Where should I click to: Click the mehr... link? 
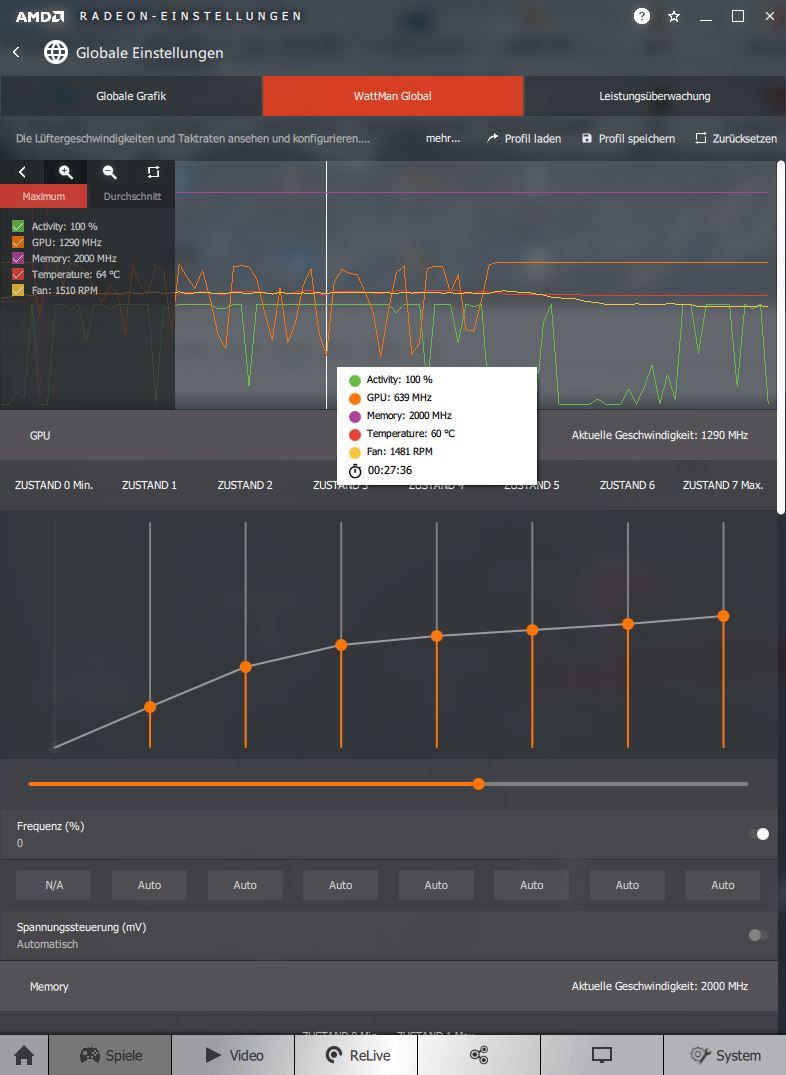[x=442, y=138]
